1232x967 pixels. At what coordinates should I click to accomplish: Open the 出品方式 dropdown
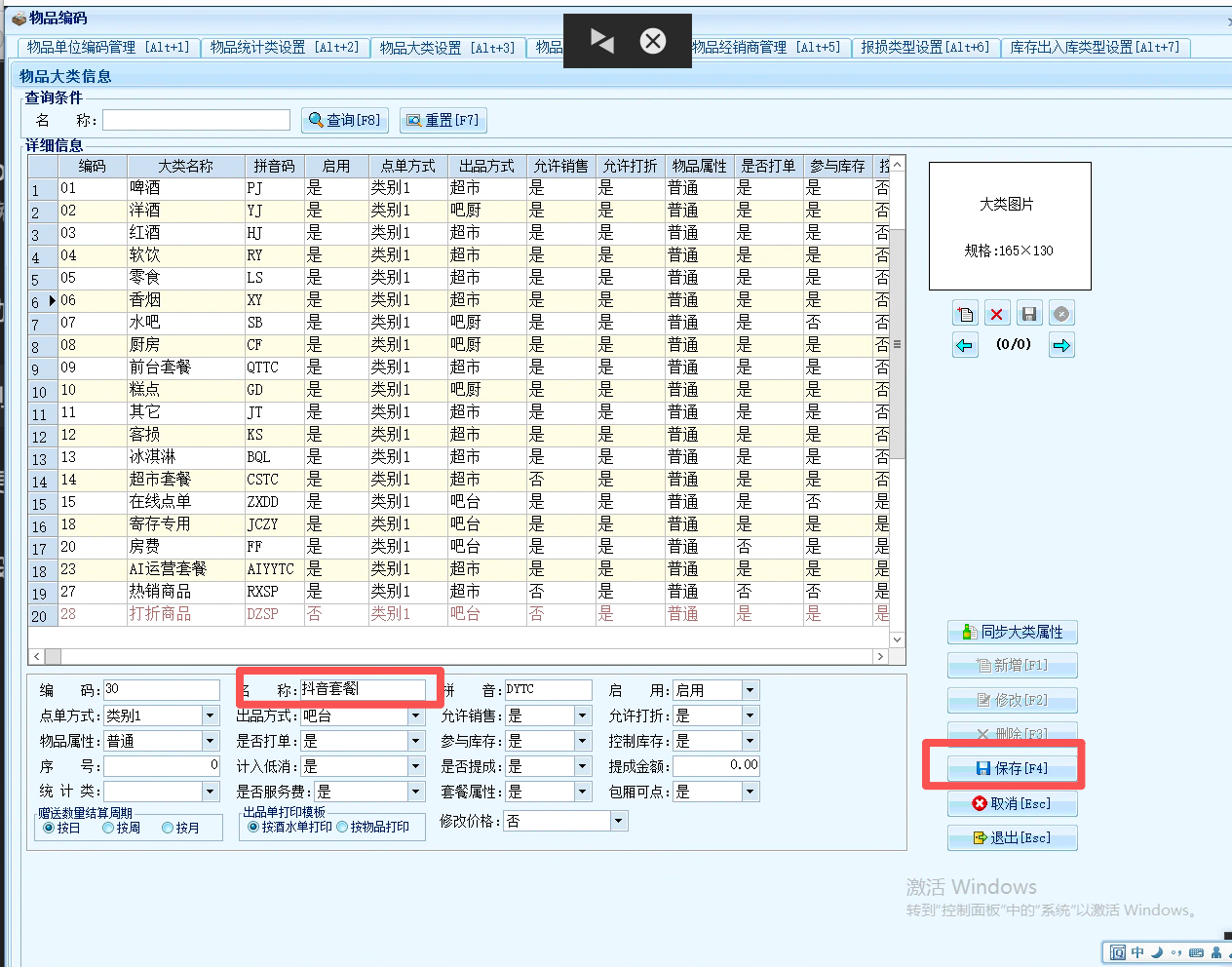415,716
